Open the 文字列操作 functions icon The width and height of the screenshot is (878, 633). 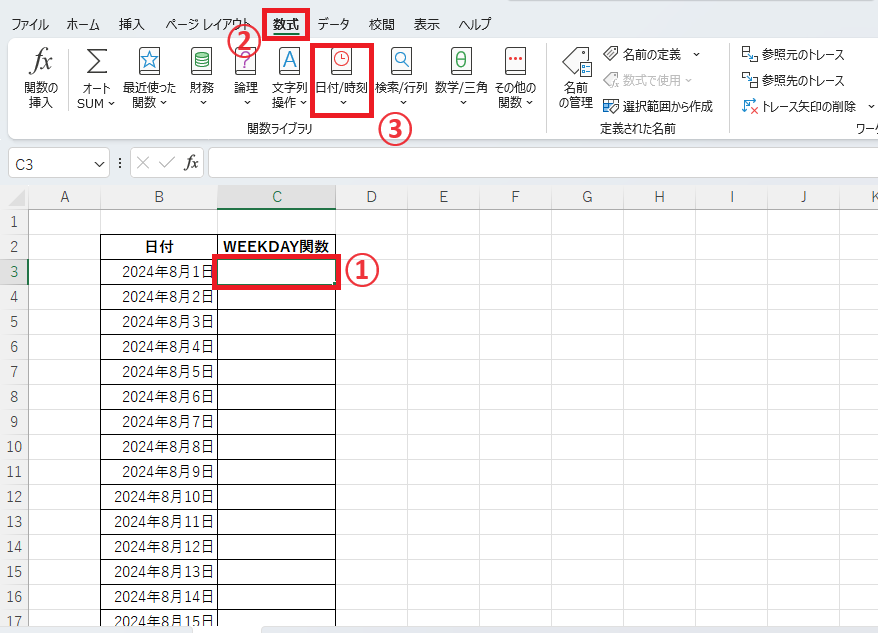pyautogui.click(x=289, y=61)
